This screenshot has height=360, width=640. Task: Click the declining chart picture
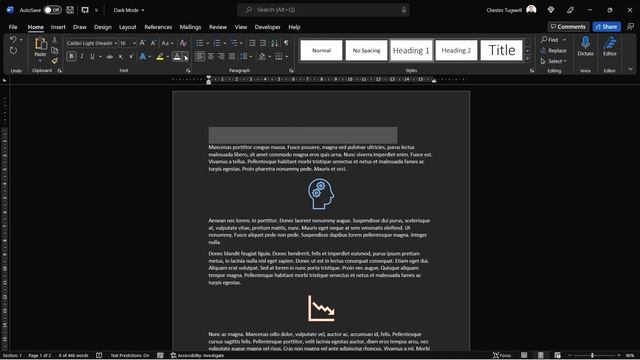(321, 308)
